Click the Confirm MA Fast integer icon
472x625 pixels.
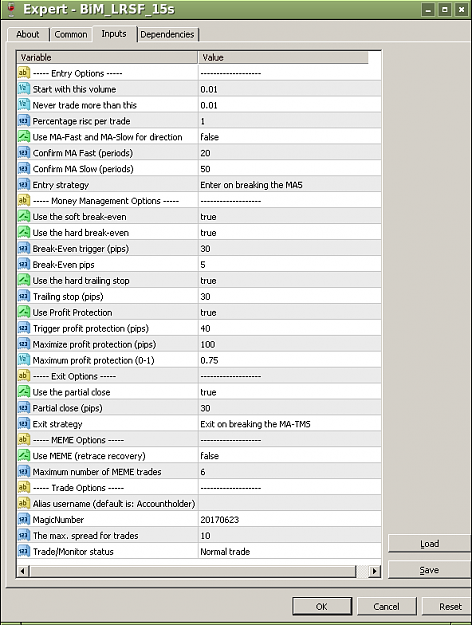[x=24, y=153]
